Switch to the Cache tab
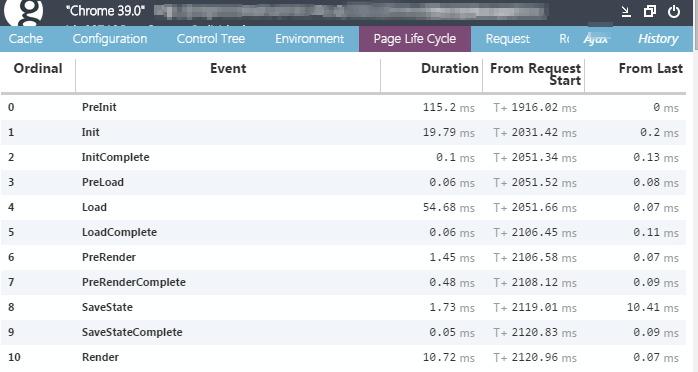Viewport: 698px width, 372px height. (26, 39)
